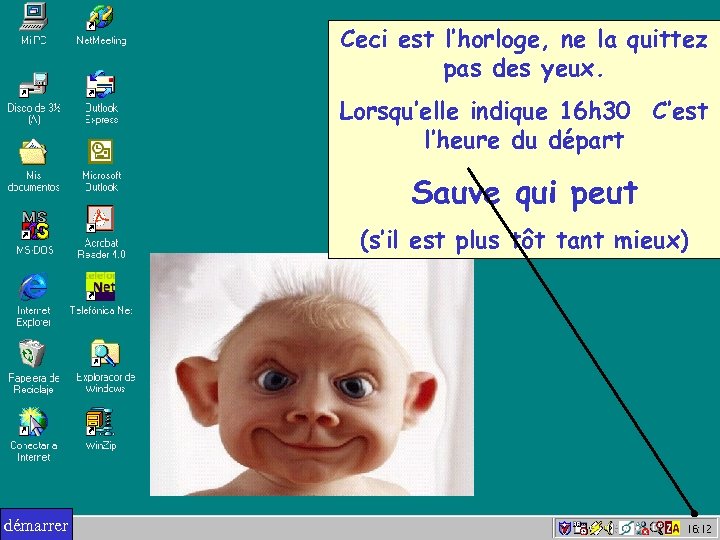Click "(s'il est plus tôt tant mieux)" text

click(x=524, y=240)
